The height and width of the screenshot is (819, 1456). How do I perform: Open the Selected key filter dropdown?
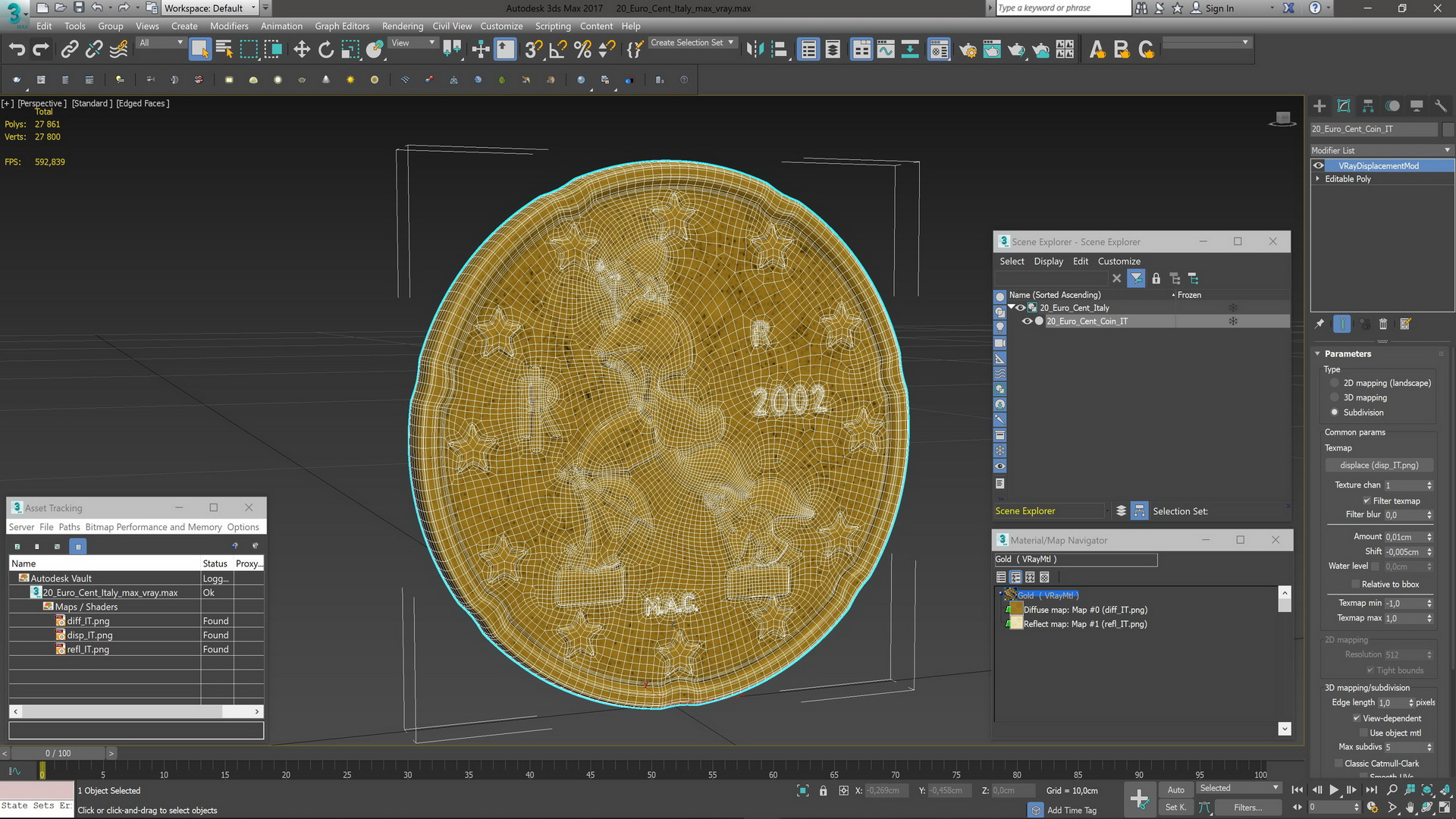tap(1238, 789)
